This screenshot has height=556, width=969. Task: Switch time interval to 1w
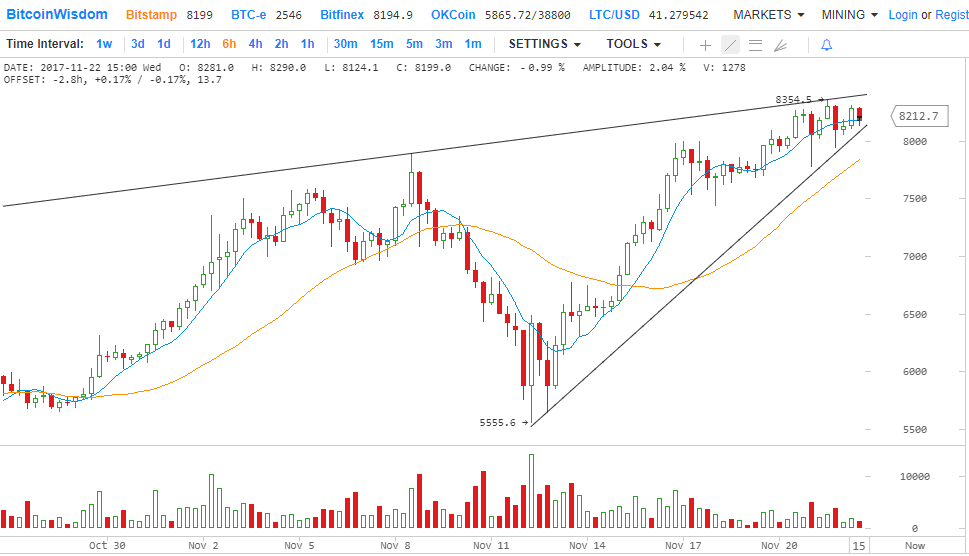pyautogui.click(x=104, y=44)
